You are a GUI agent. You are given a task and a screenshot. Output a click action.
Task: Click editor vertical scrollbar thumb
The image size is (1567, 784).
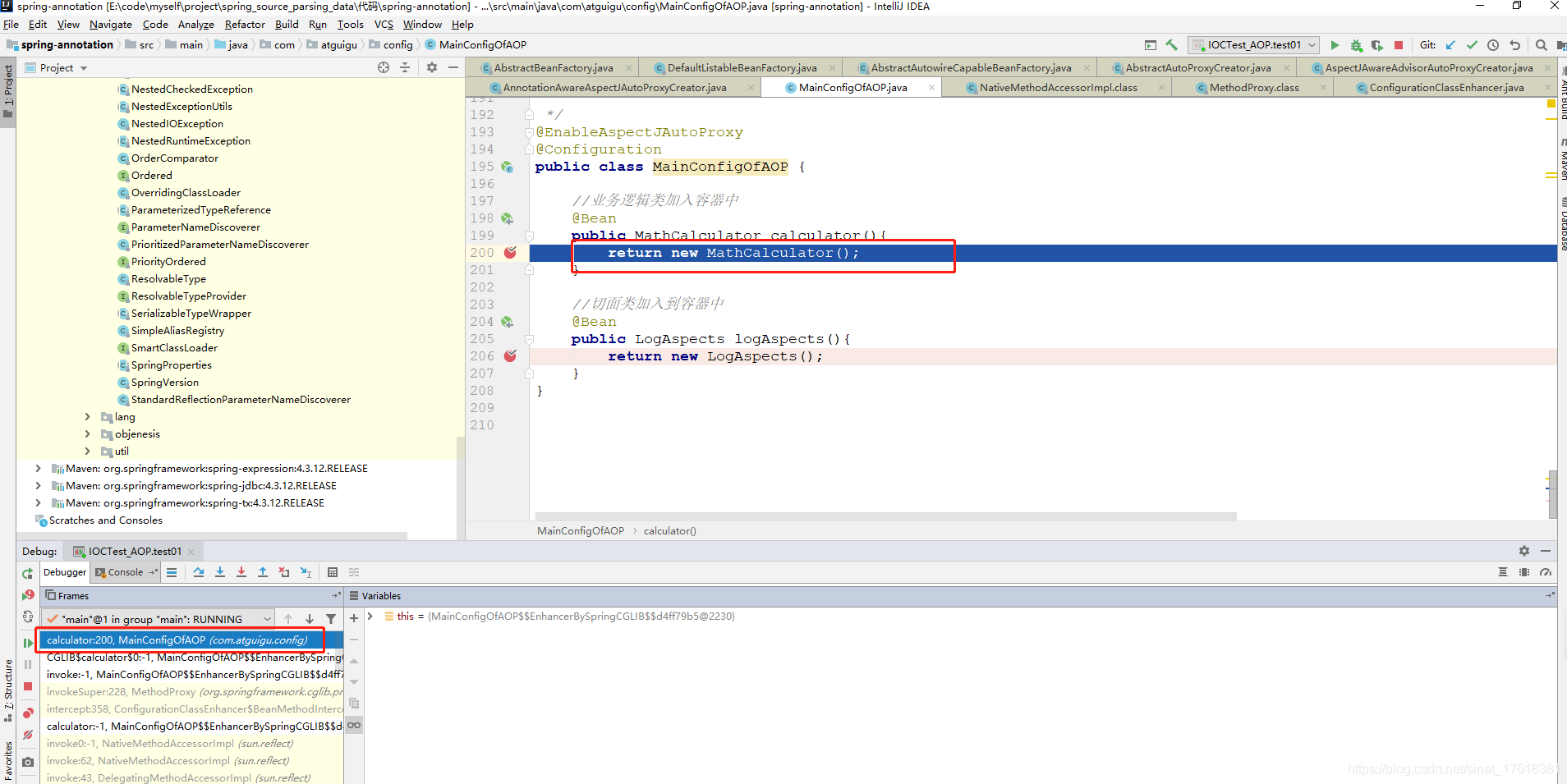click(x=1552, y=494)
